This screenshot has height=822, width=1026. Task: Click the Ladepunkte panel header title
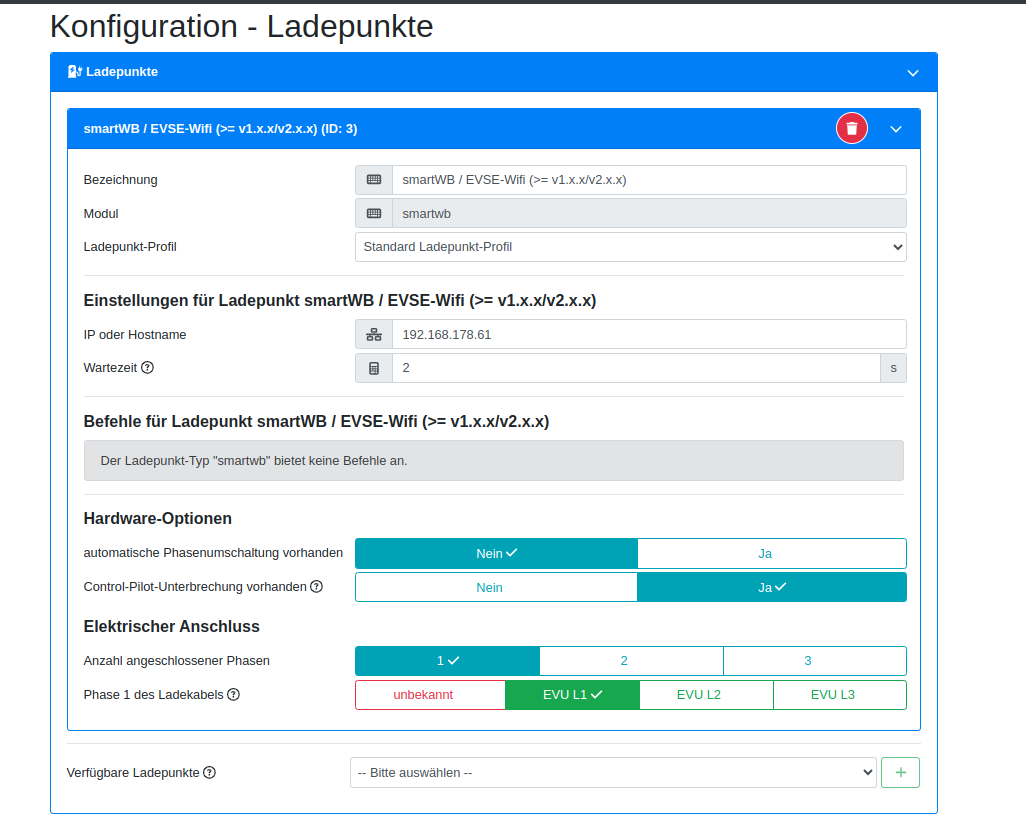[x=122, y=72]
